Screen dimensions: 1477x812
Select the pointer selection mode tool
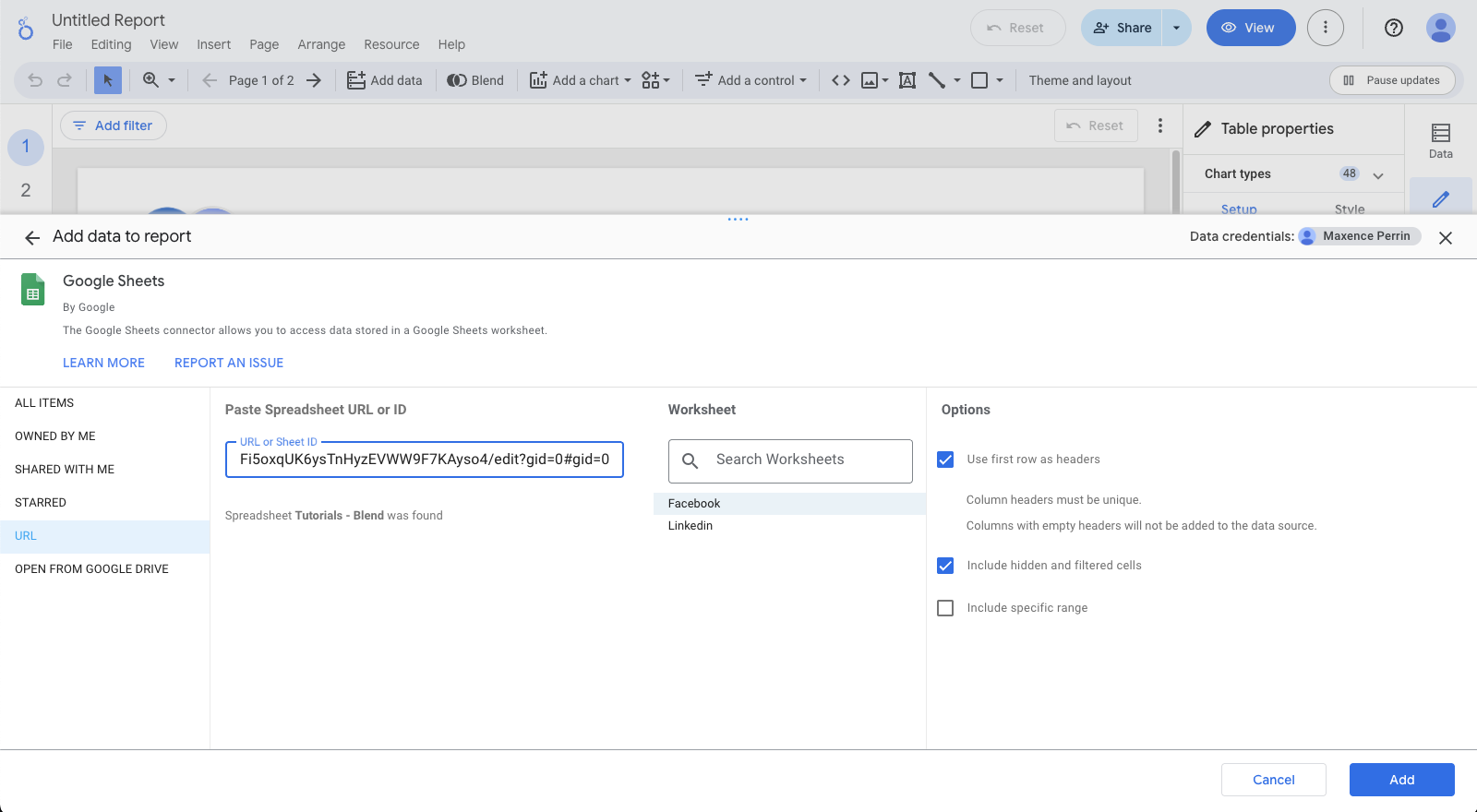pyautogui.click(x=108, y=80)
